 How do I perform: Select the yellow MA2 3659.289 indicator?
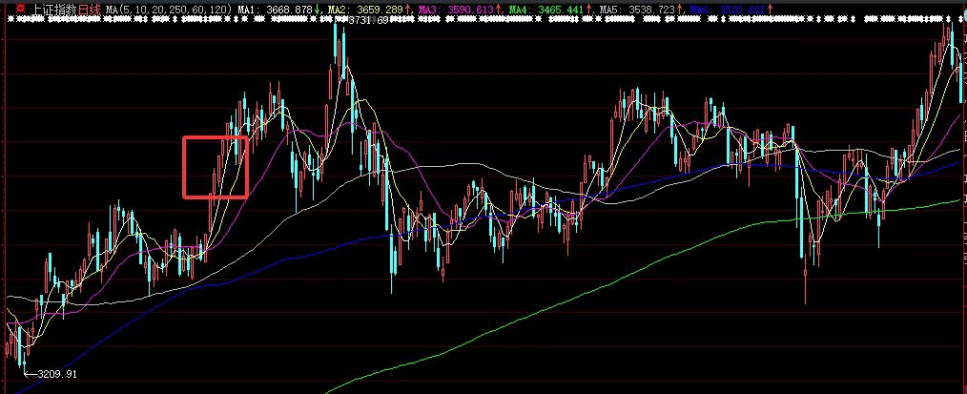pyautogui.click(x=364, y=9)
